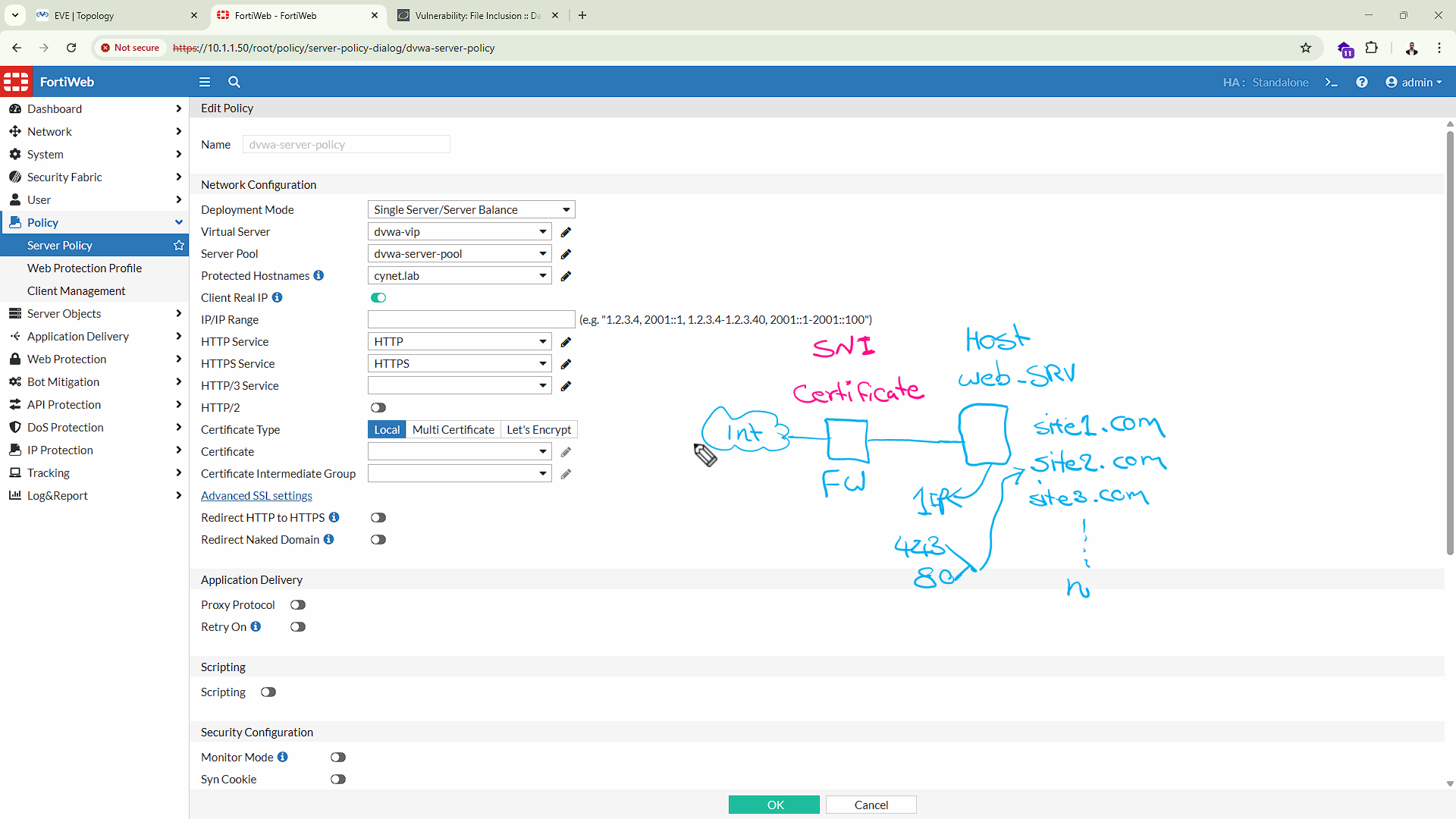Favorite Server Policy with the star icon

coord(179,245)
